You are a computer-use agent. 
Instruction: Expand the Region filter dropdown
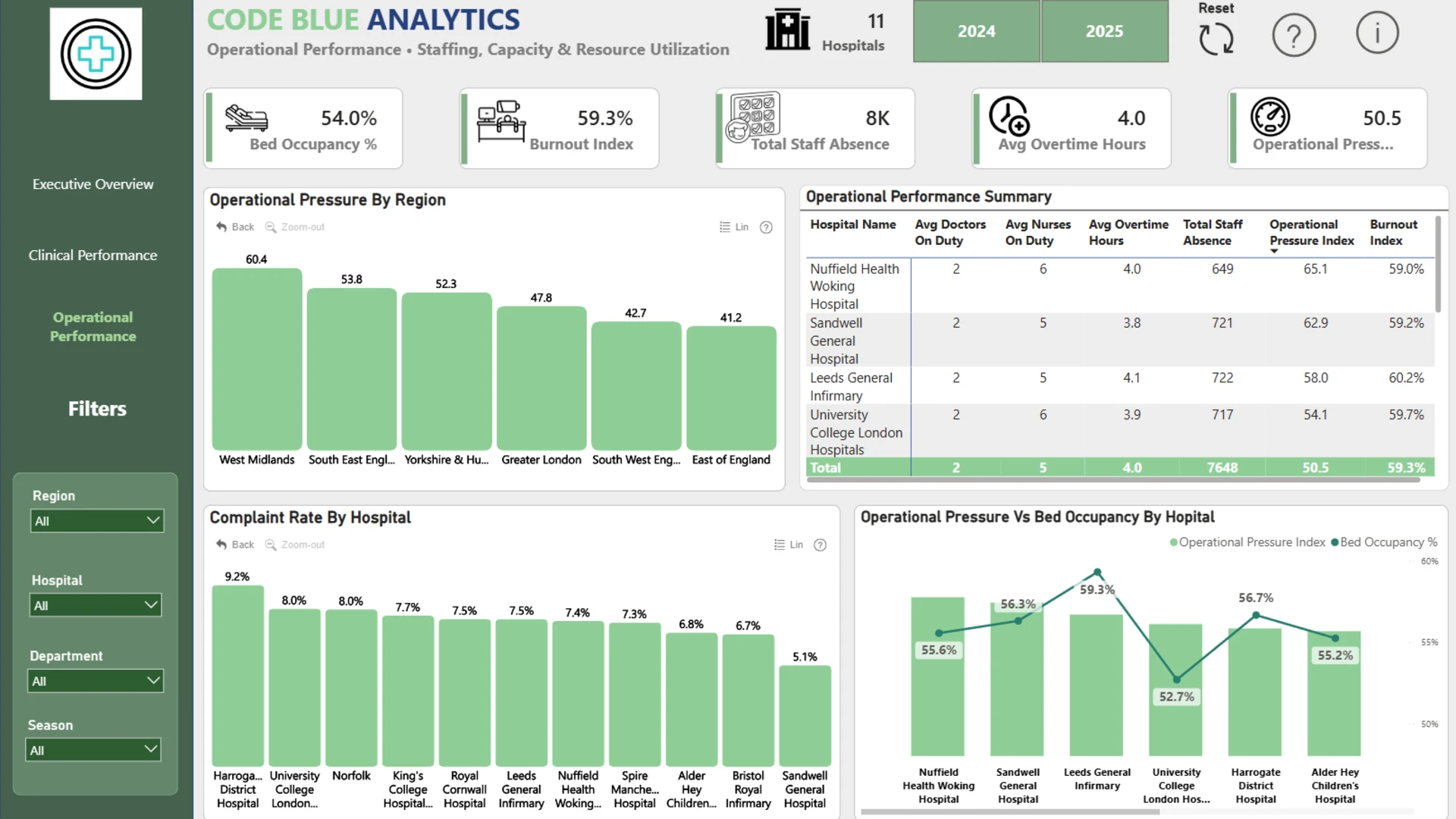coord(97,521)
